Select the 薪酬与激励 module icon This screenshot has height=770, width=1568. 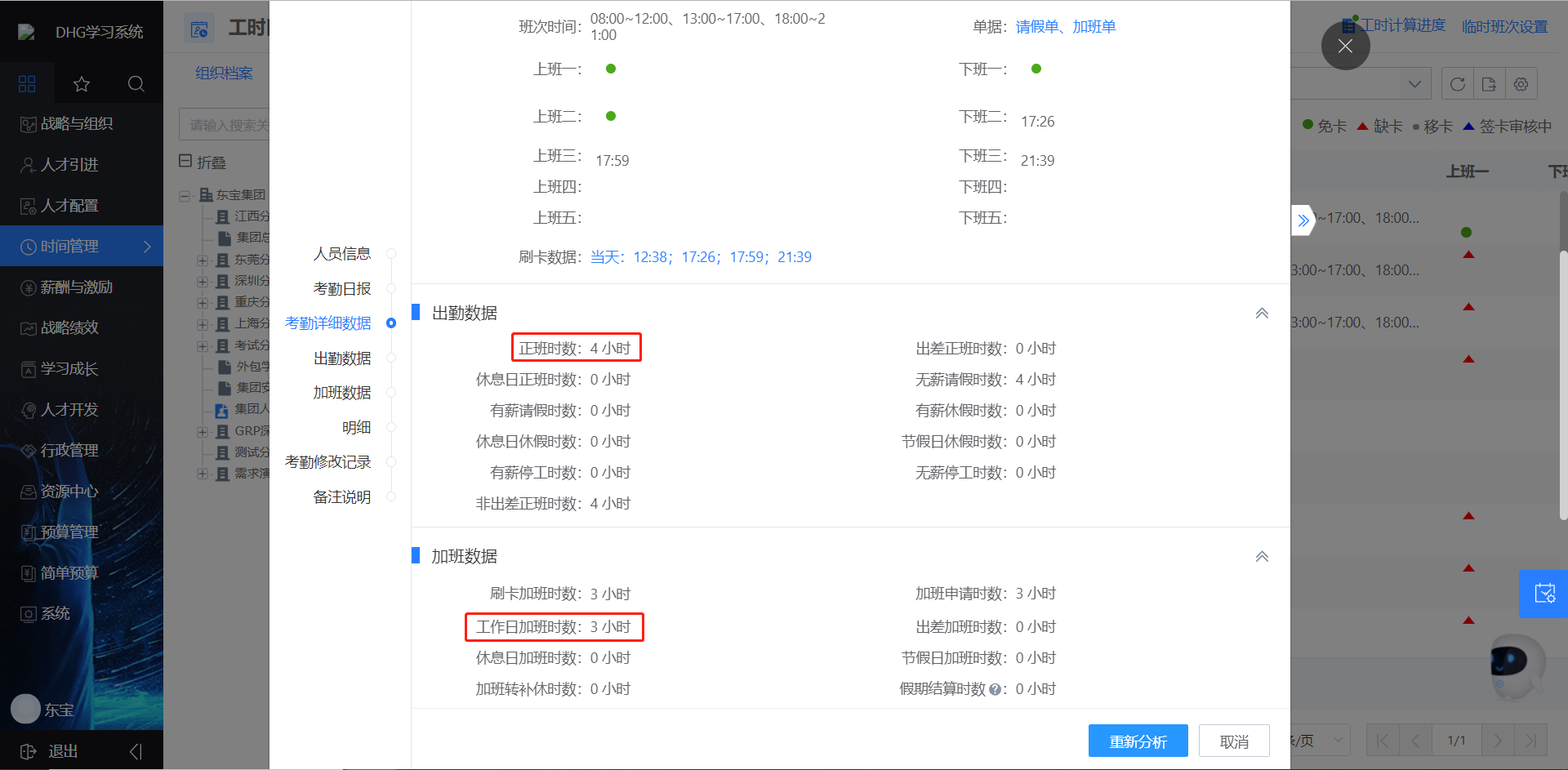tap(28, 287)
